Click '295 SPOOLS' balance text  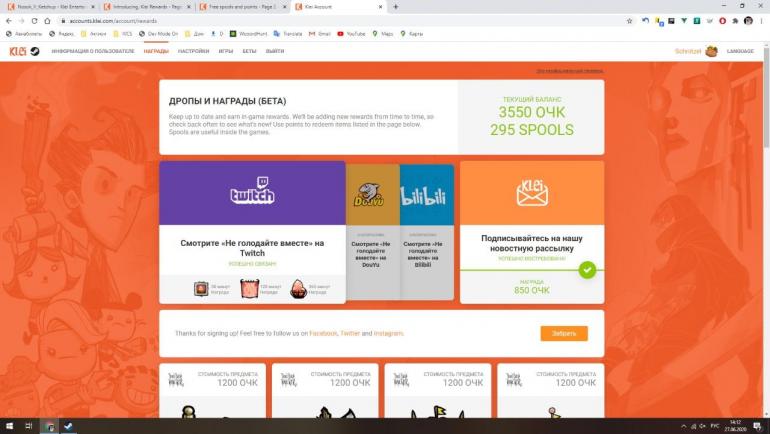pos(532,130)
